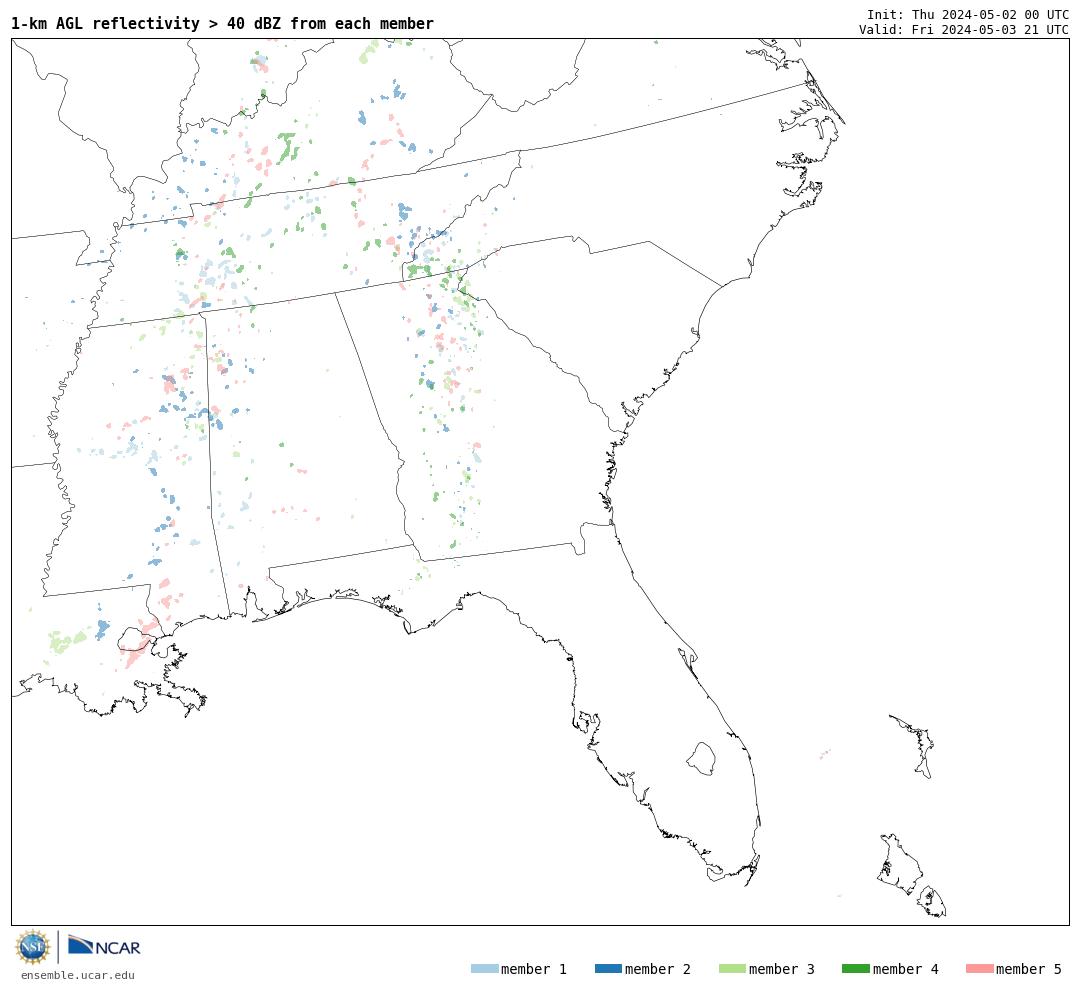Click the member 2 dark blue legend swatch
The width and height of the screenshot is (1080, 988).
point(608,969)
